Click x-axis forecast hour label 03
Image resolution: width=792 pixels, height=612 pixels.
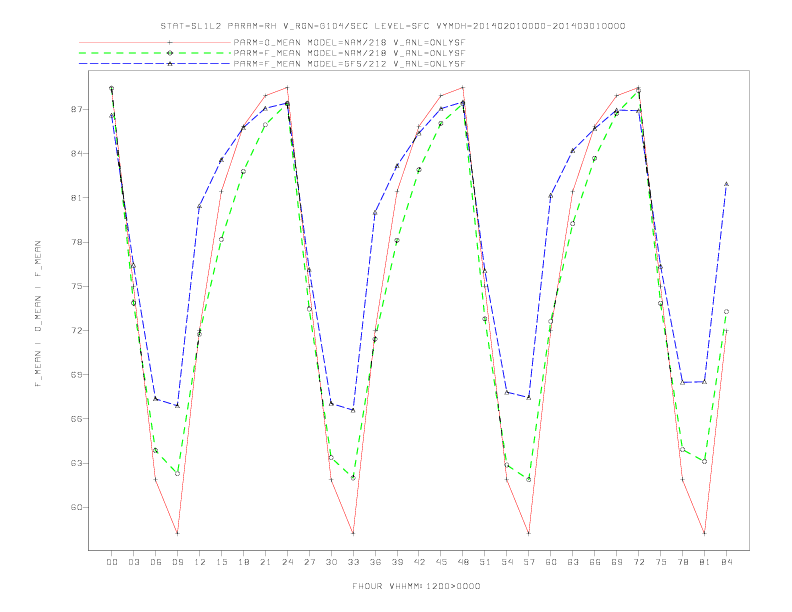click(x=133, y=562)
